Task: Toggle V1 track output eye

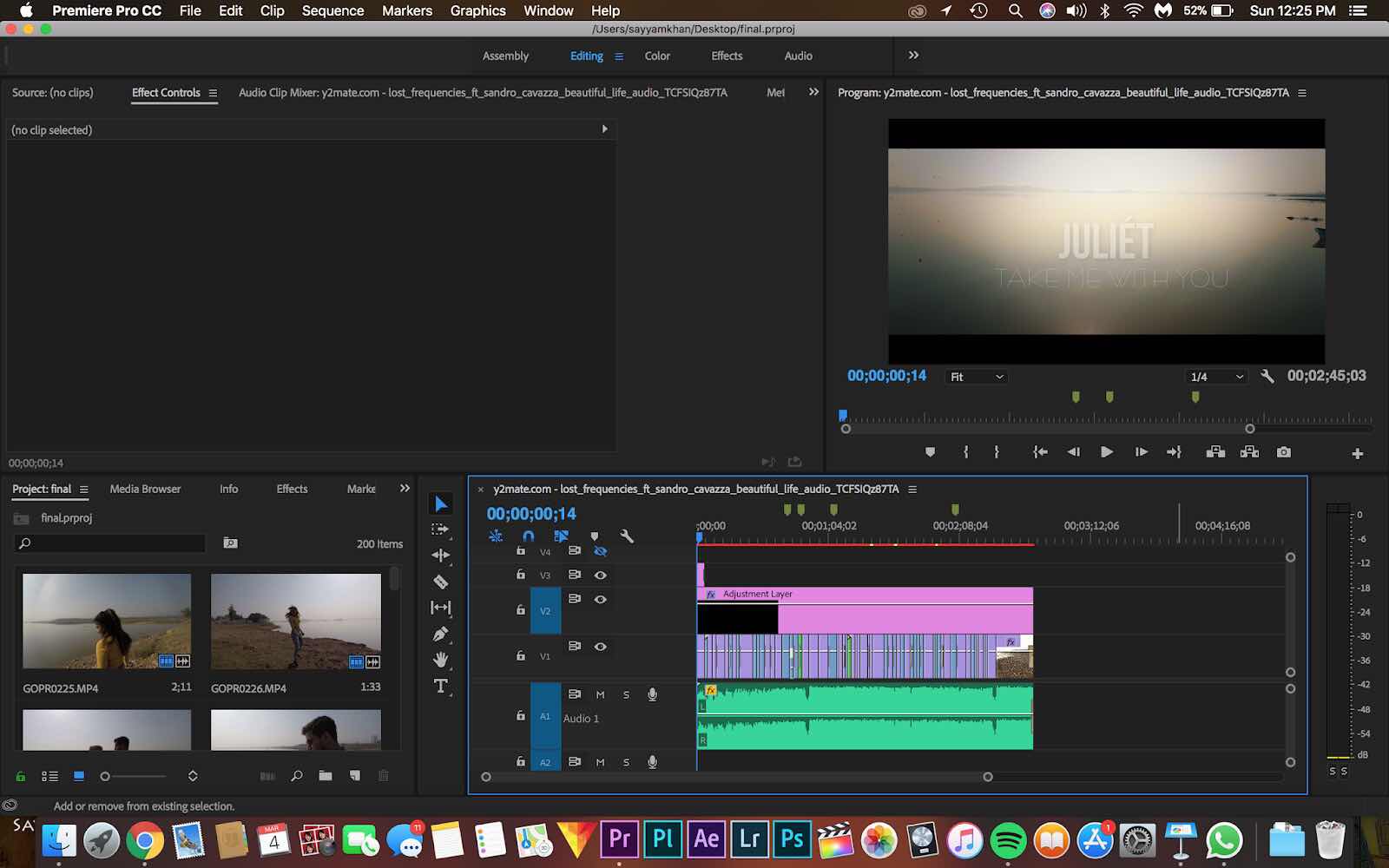Action: pos(600,646)
